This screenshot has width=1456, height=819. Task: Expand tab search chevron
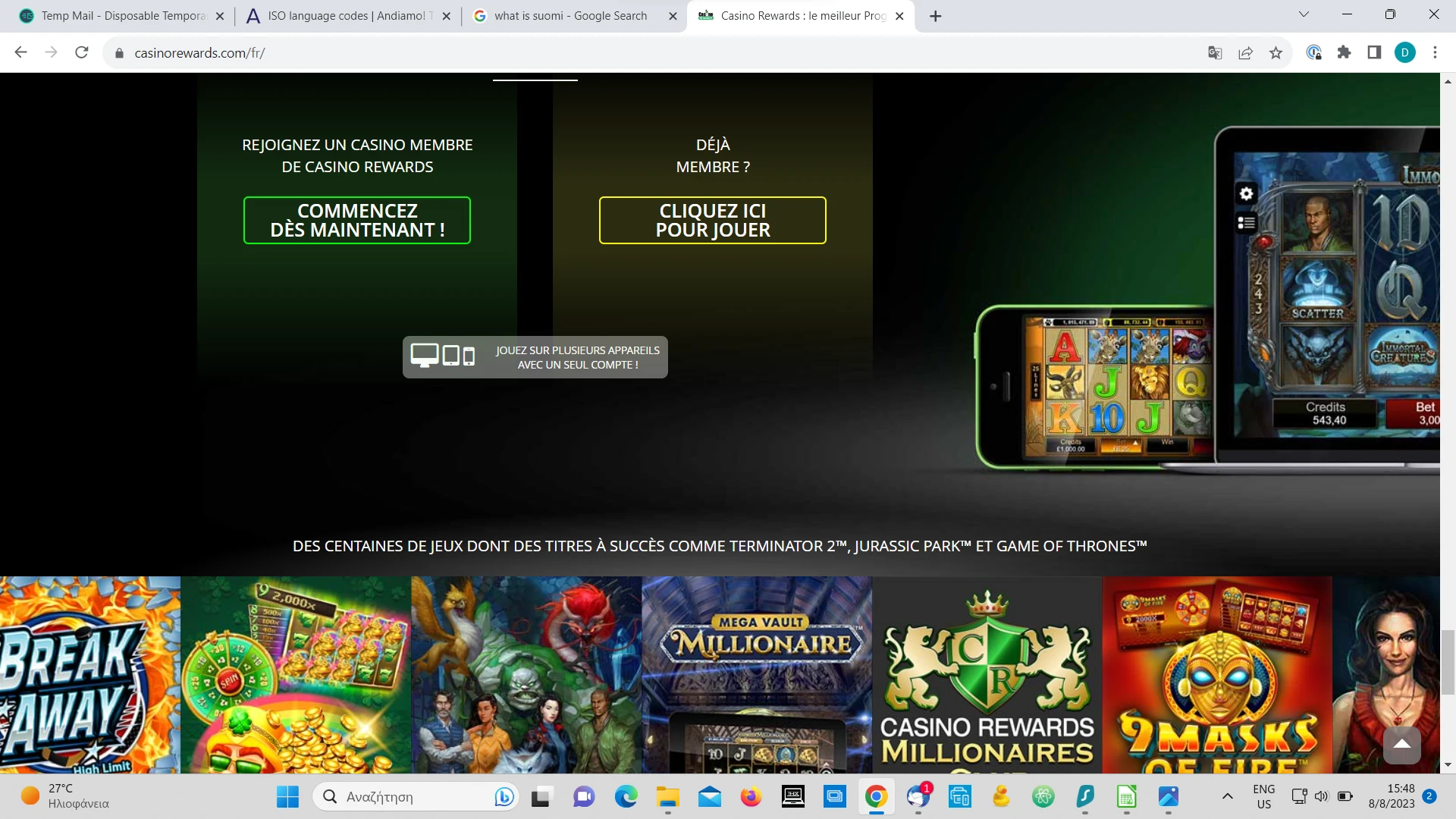[1304, 14]
